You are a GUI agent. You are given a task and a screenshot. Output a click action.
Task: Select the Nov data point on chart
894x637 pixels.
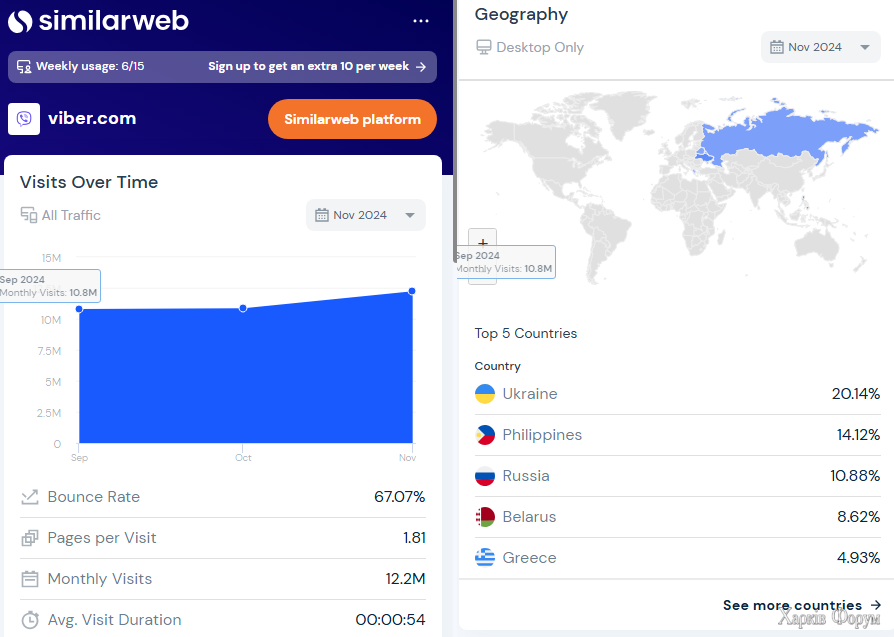[412, 291]
